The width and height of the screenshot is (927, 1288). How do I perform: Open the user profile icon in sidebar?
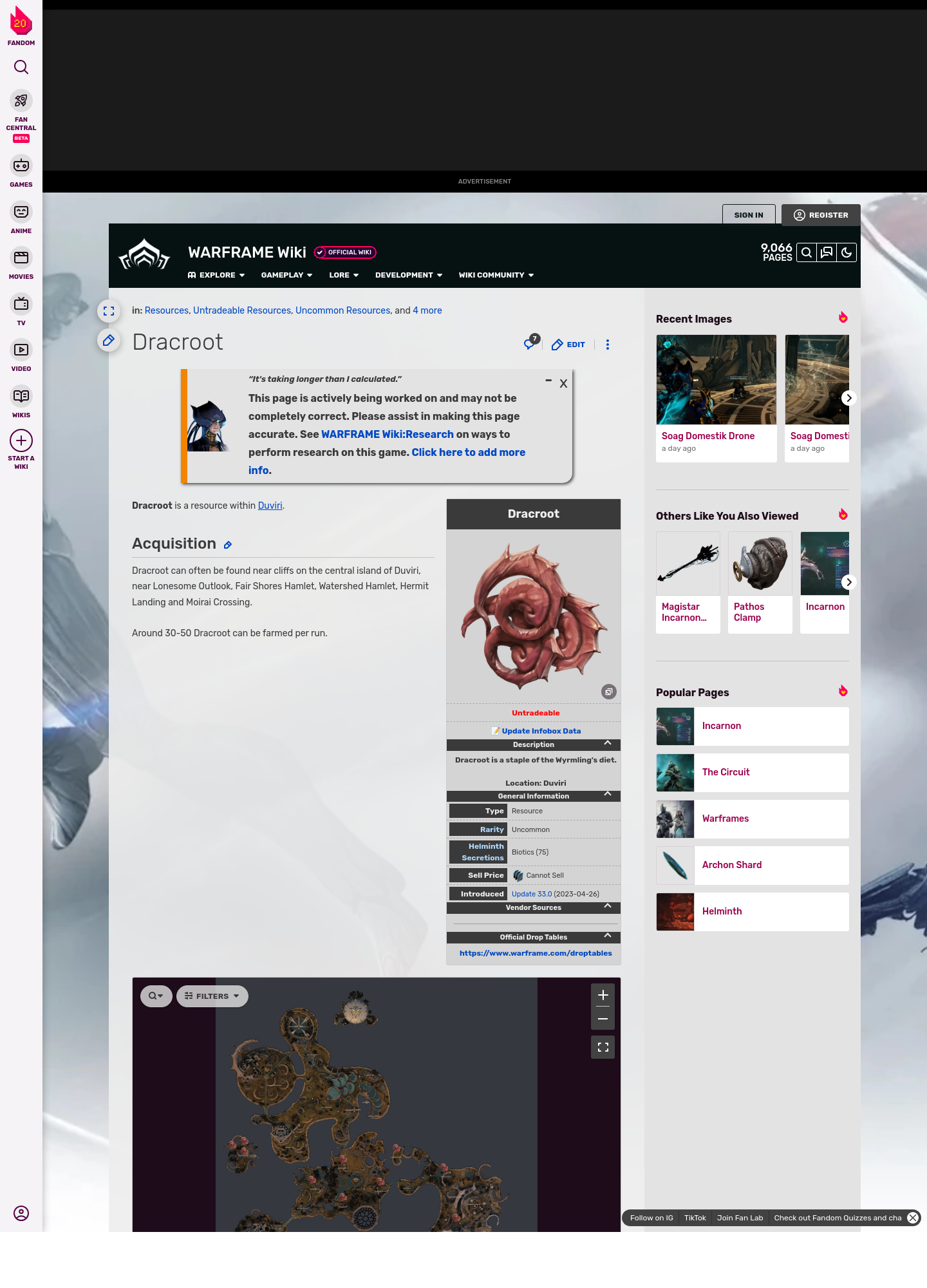pyautogui.click(x=21, y=1213)
